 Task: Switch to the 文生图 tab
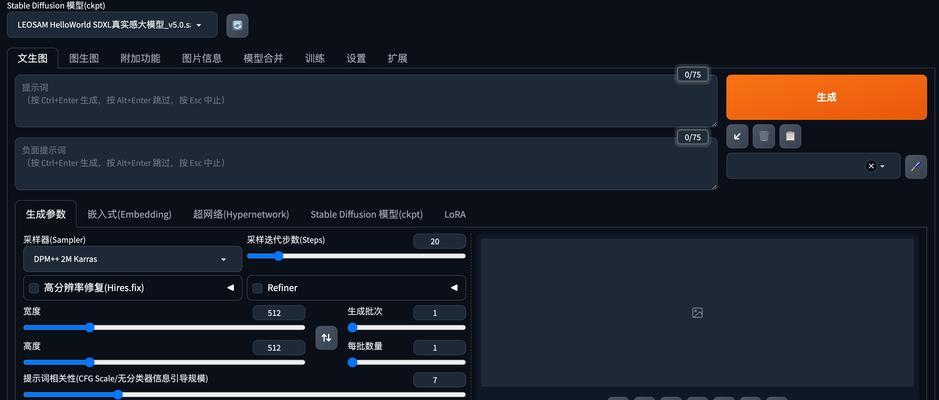point(32,58)
